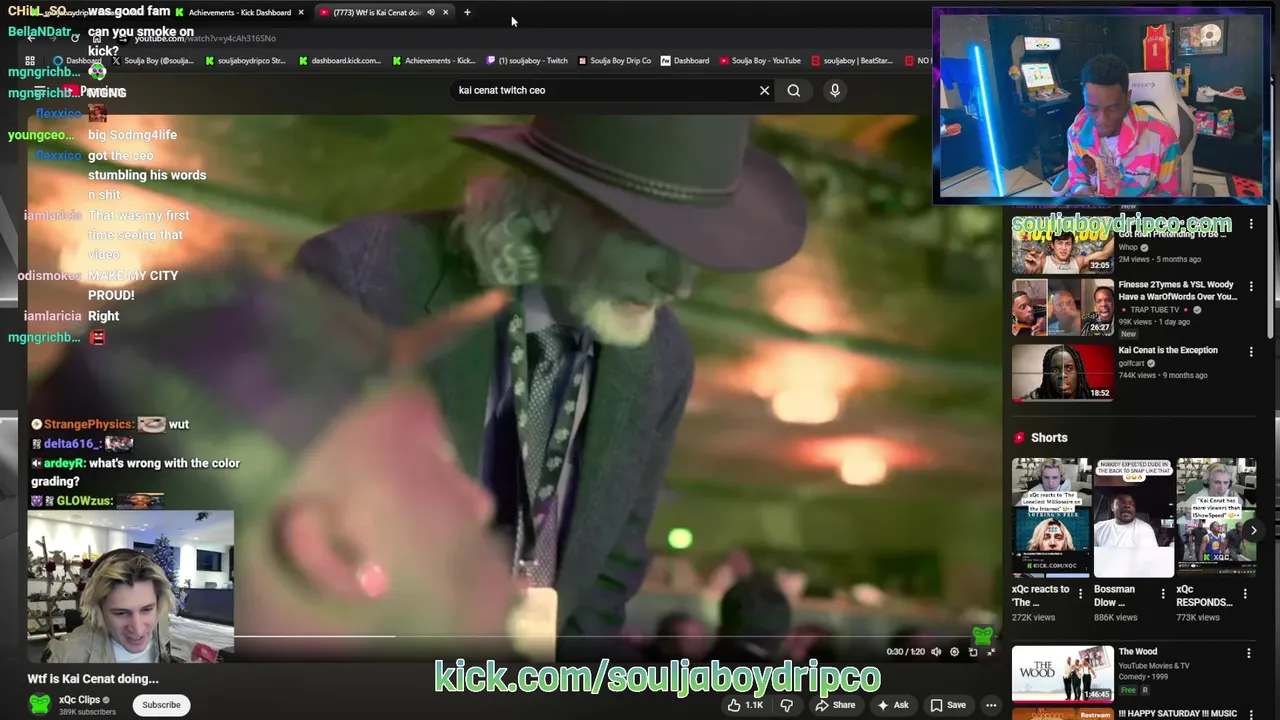This screenshot has width=1280, height=720.
Task: Click the 'TRAP TUBE TV' channel name
Action: [x=1156, y=310]
